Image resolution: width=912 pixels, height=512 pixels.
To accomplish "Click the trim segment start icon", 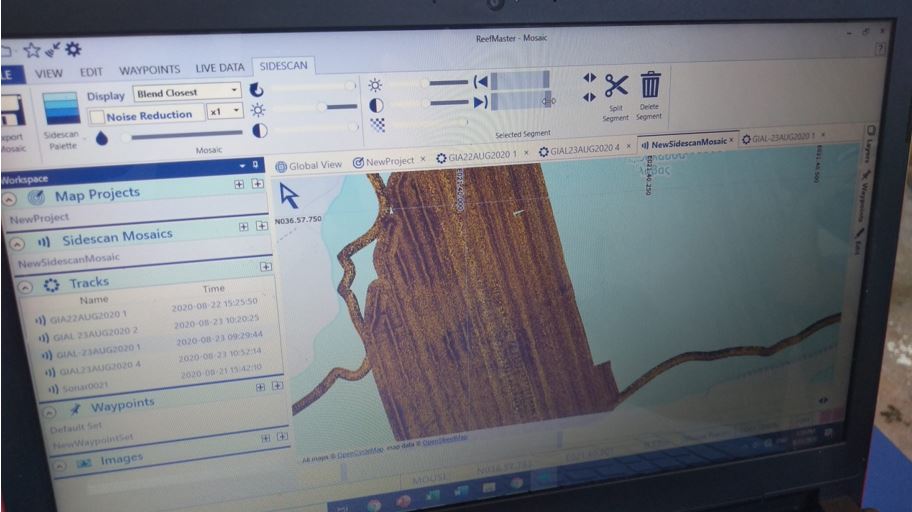I will point(481,81).
